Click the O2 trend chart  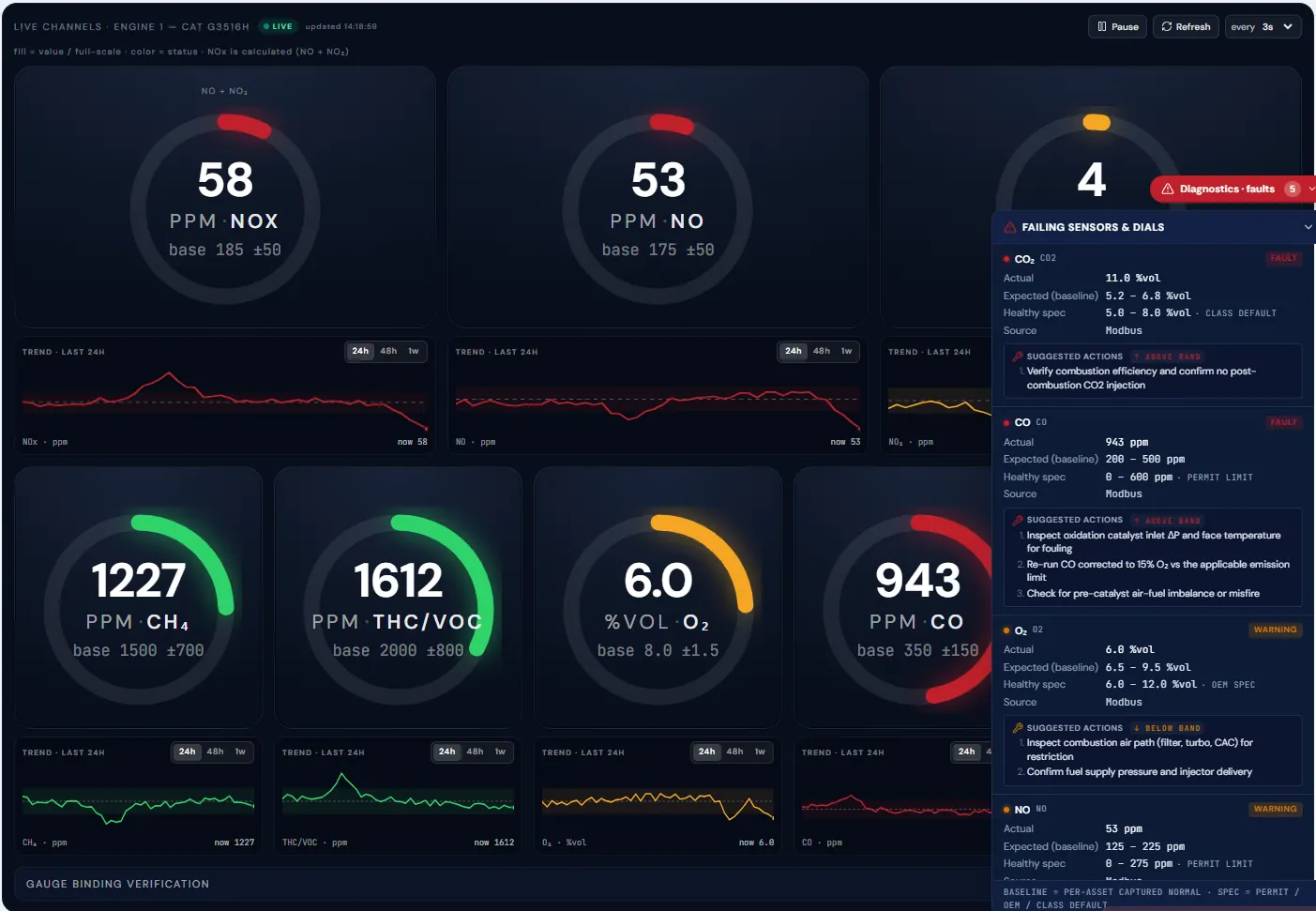coord(658,801)
